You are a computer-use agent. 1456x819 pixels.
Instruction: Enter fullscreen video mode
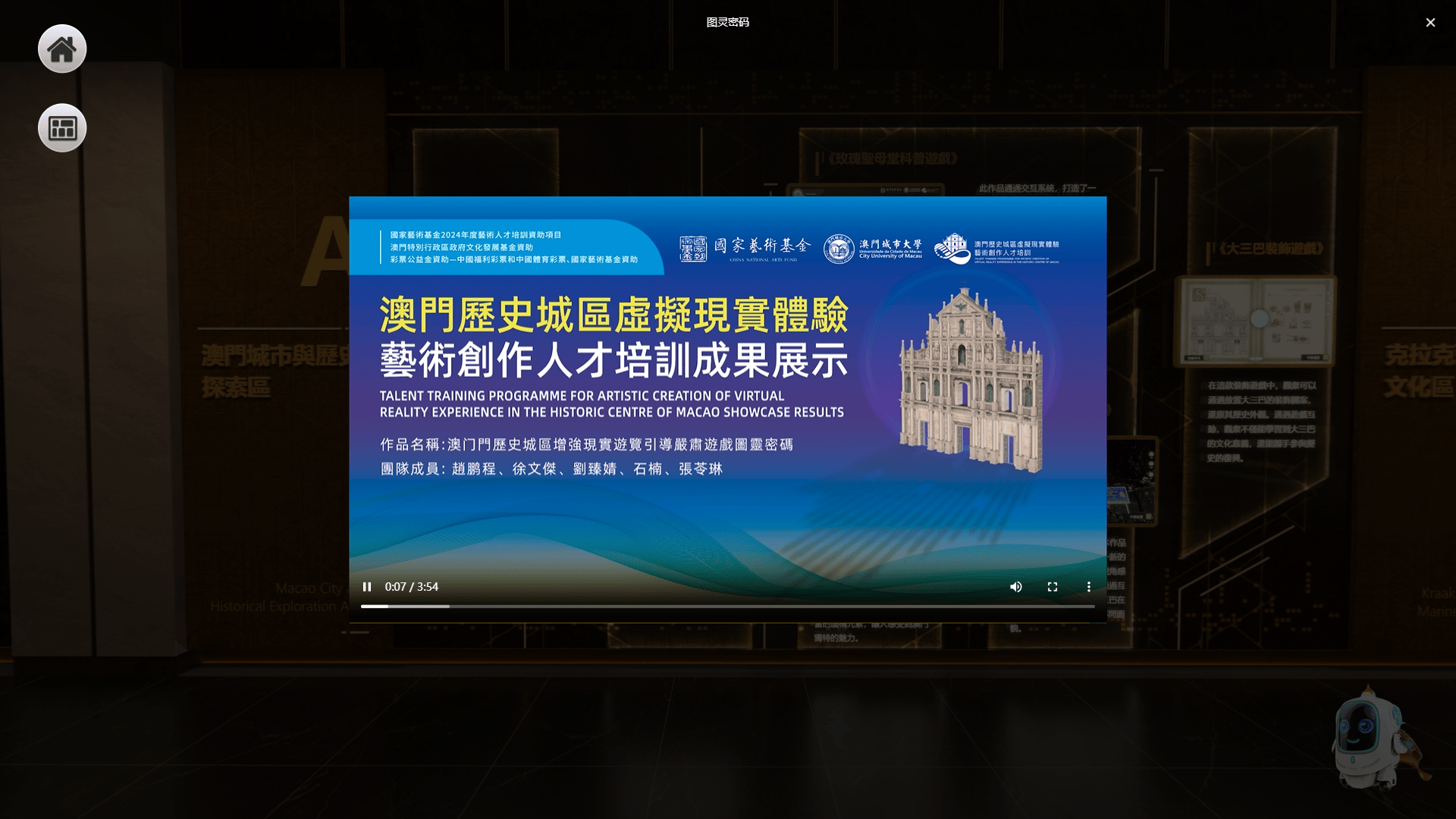tap(1053, 587)
